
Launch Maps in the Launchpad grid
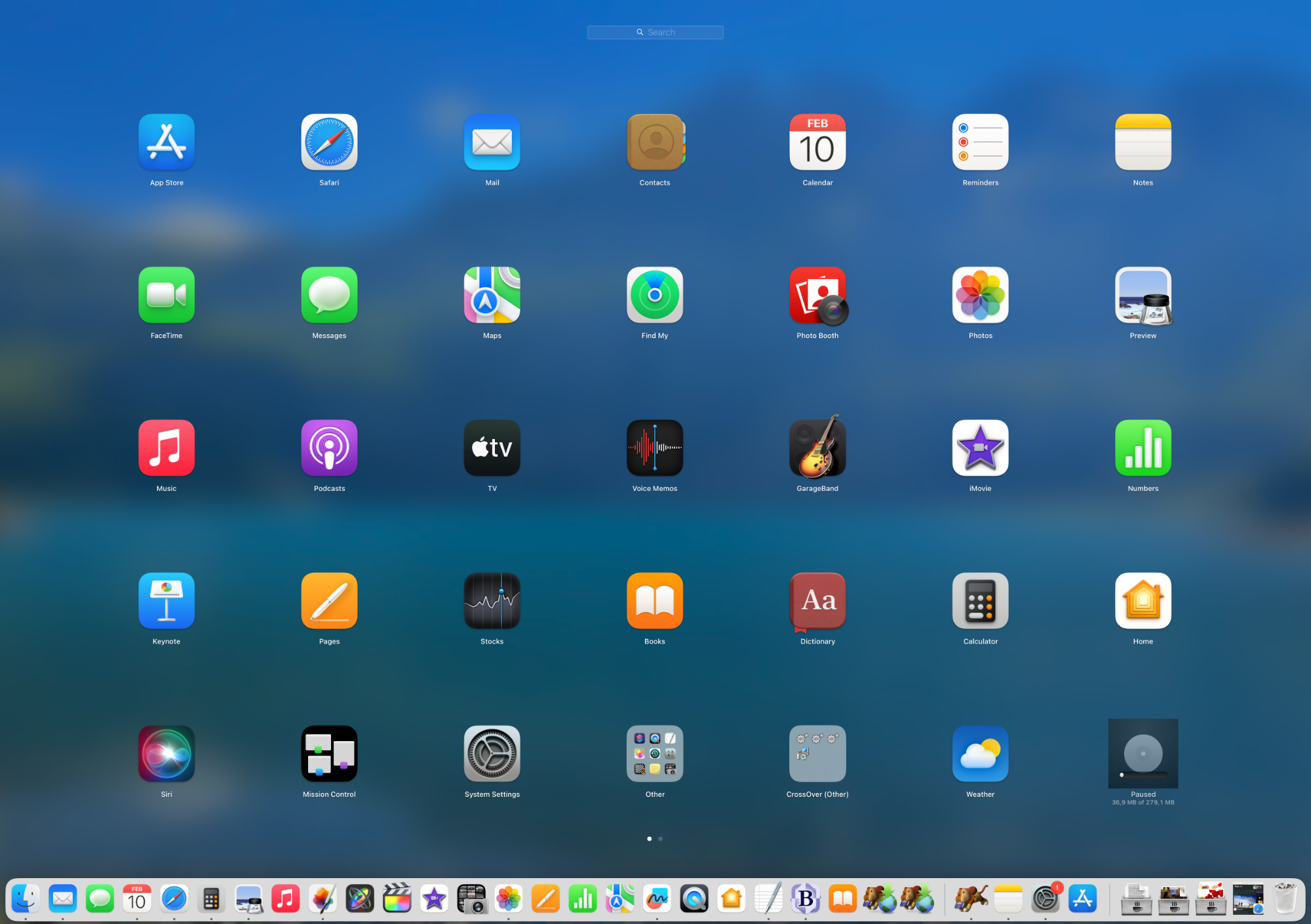pyautogui.click(x=492, y=295)
